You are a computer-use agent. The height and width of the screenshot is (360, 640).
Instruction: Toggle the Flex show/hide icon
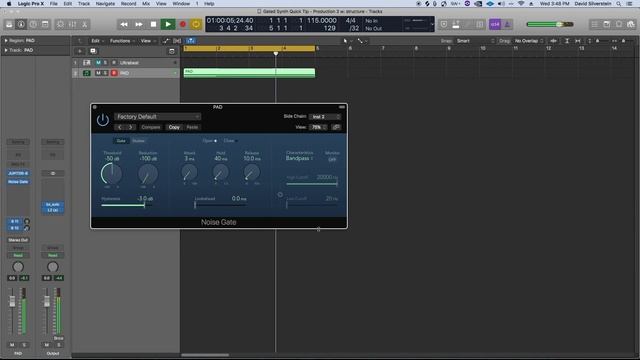pyautogui.click(x=177, y=41)
